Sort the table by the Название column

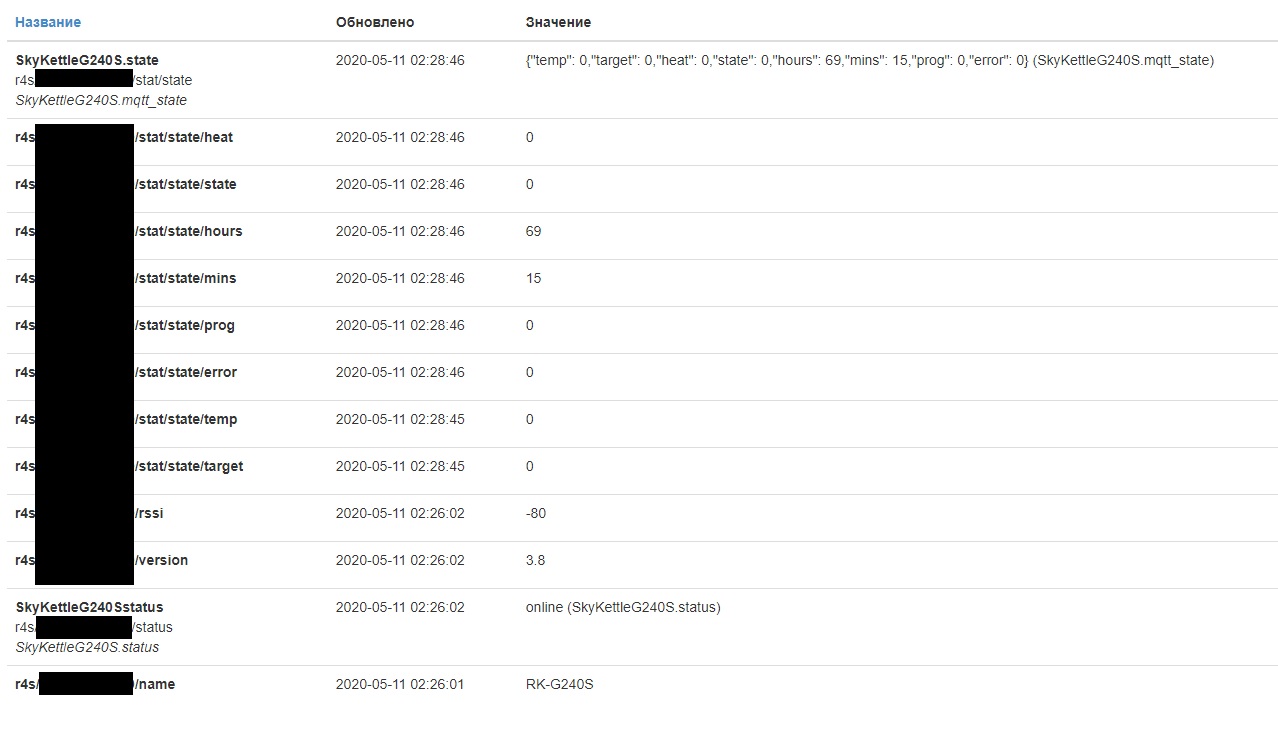coord(48,22)
